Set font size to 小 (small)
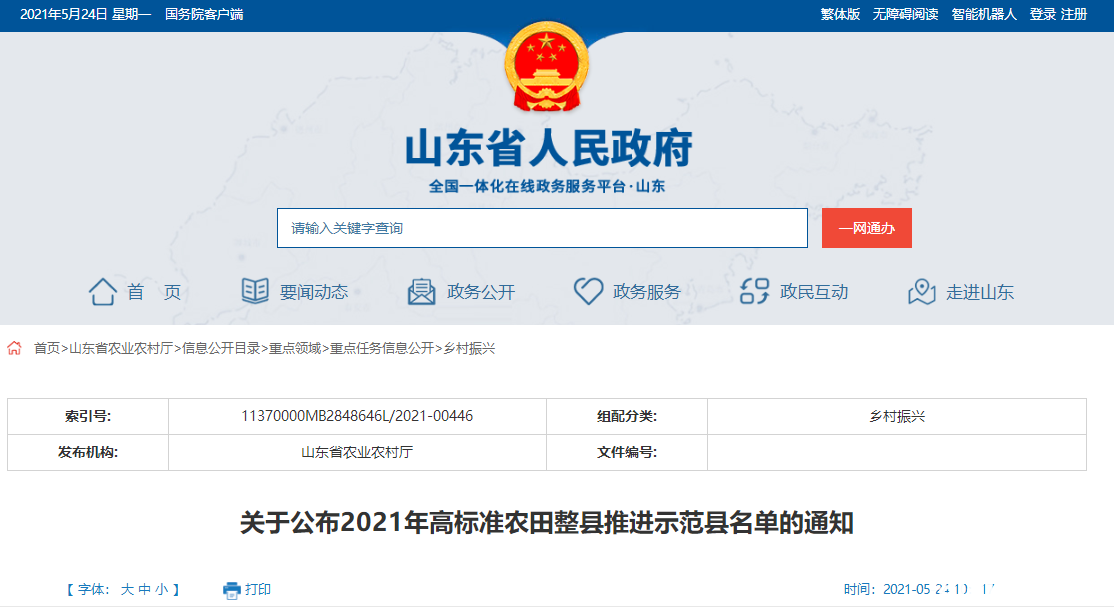The height and width of the screenshot is (607, 1114). pyautogui.click(x=161, y=589)
